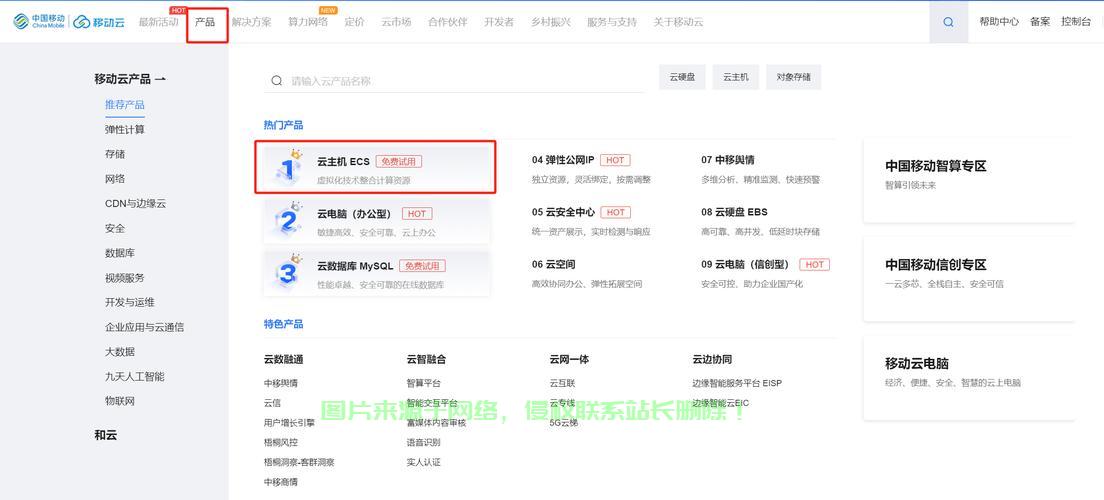Open 最新活动 in the top navigation
This screenshot has height=500, width=1104.
[158, 22]
